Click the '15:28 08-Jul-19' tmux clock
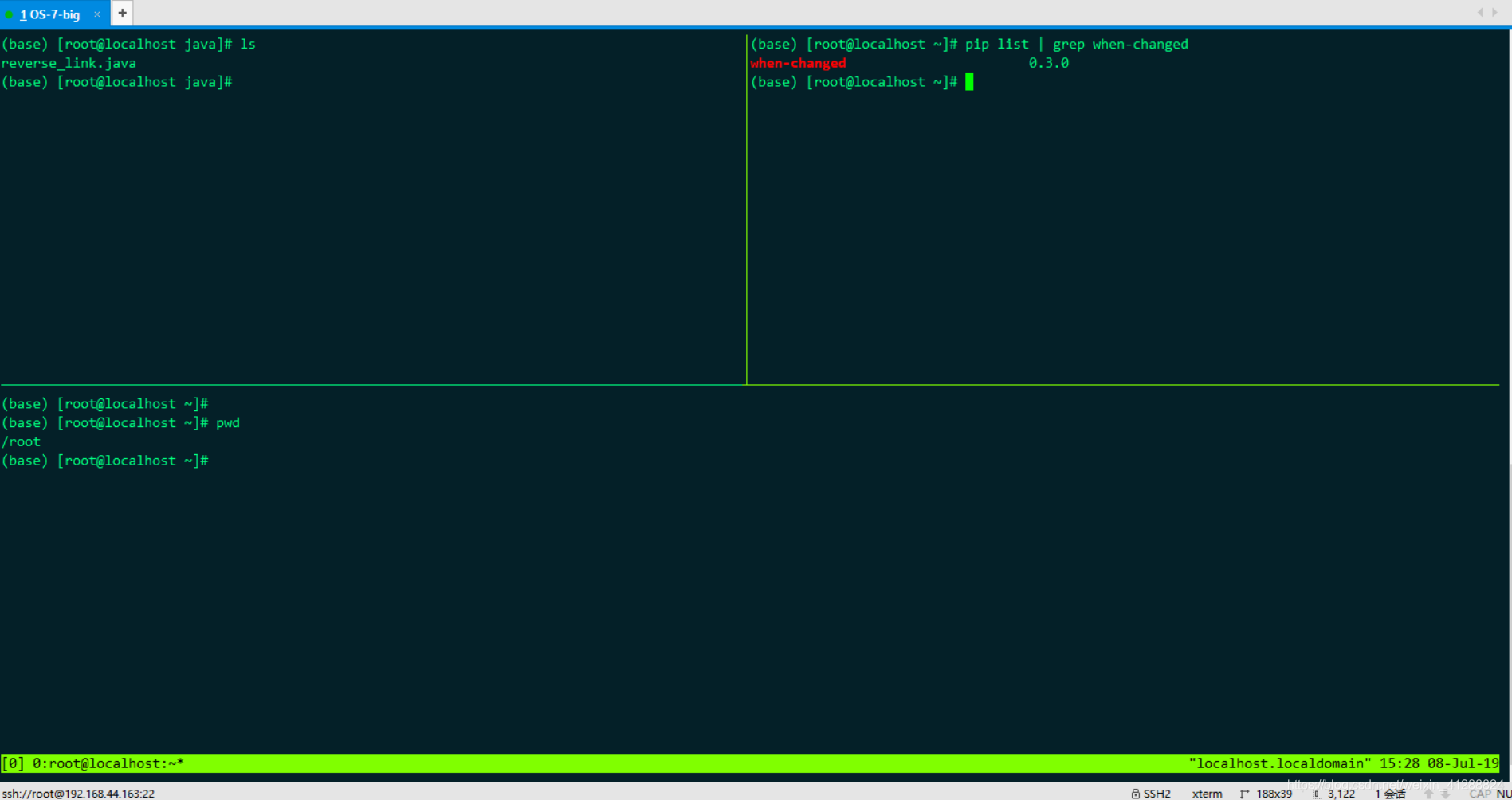The image size is (1512, 800). coord(1439,763)
